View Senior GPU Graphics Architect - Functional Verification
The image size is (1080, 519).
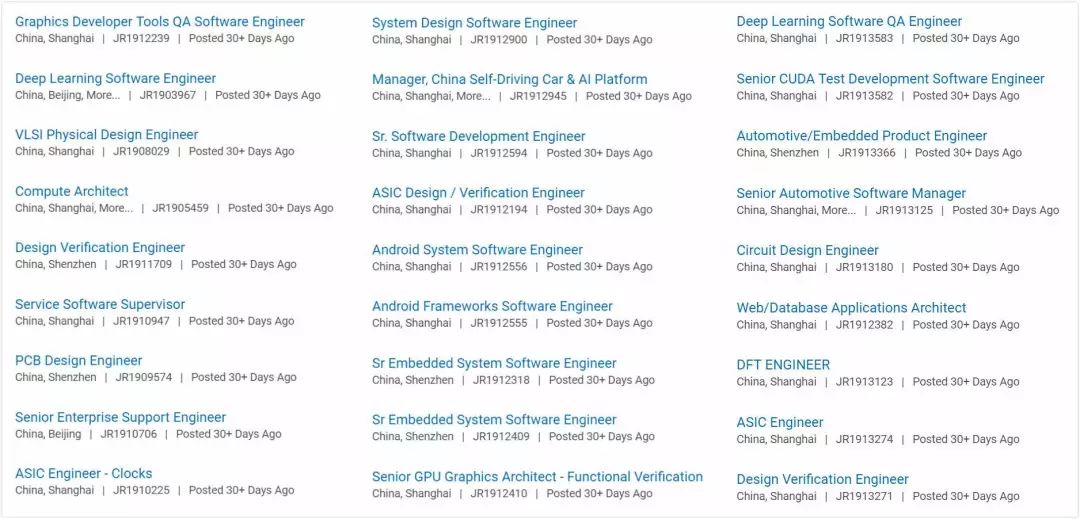tap(537, 476)
